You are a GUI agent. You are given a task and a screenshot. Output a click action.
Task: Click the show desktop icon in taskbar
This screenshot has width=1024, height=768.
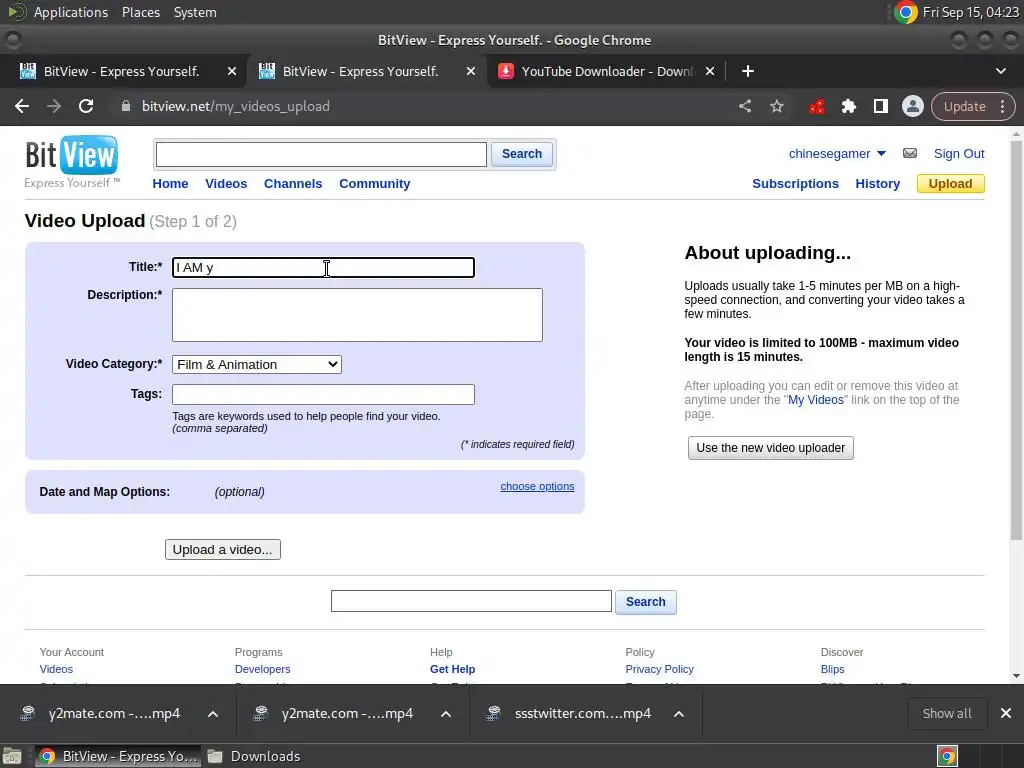click(12, 756)
